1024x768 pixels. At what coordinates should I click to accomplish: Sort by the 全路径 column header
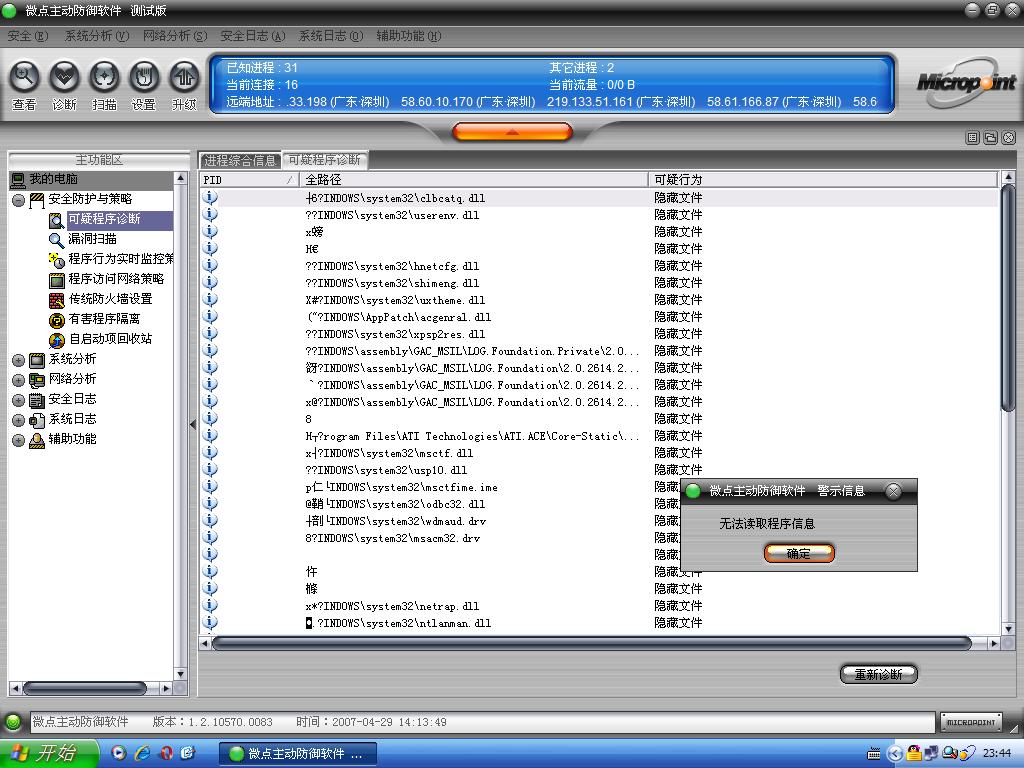click(x=473, y=180)
